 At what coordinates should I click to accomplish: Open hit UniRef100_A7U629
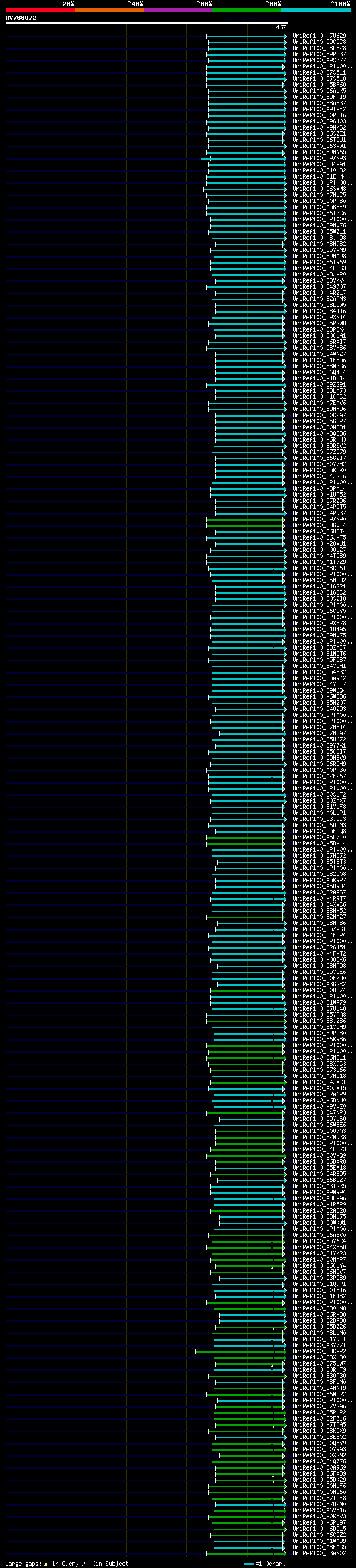coord(319,36)
